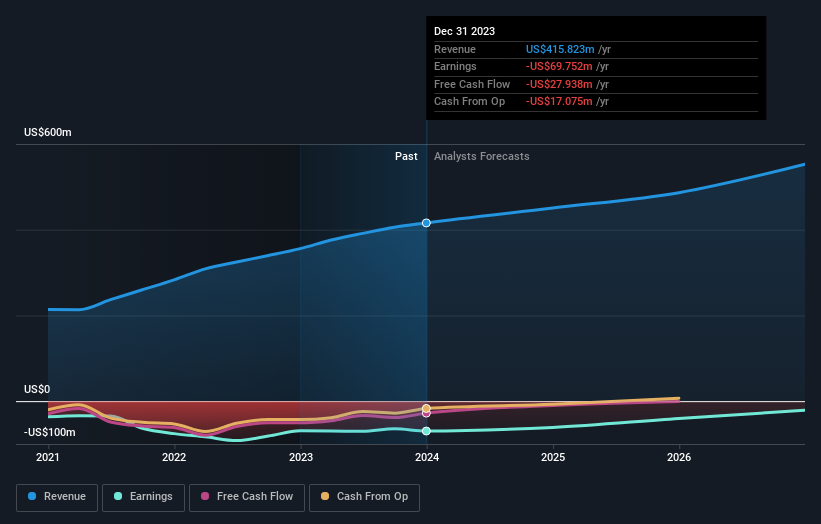Select the Cash From Op marker at 2024
Screen dimensions: 821x524
point(426,408)
